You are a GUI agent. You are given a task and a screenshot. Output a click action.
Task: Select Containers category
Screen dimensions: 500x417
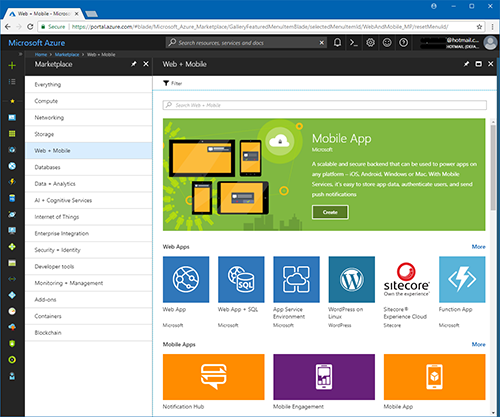pyautogui.click(x=89, y=316)
